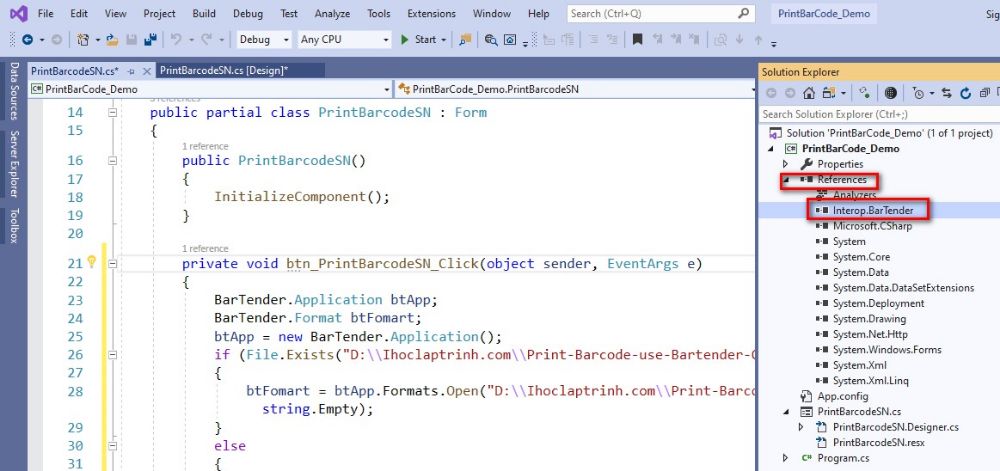
Task: Open PrintBarCode_Demo project scope dropdown
Action: tap(386, 90)
